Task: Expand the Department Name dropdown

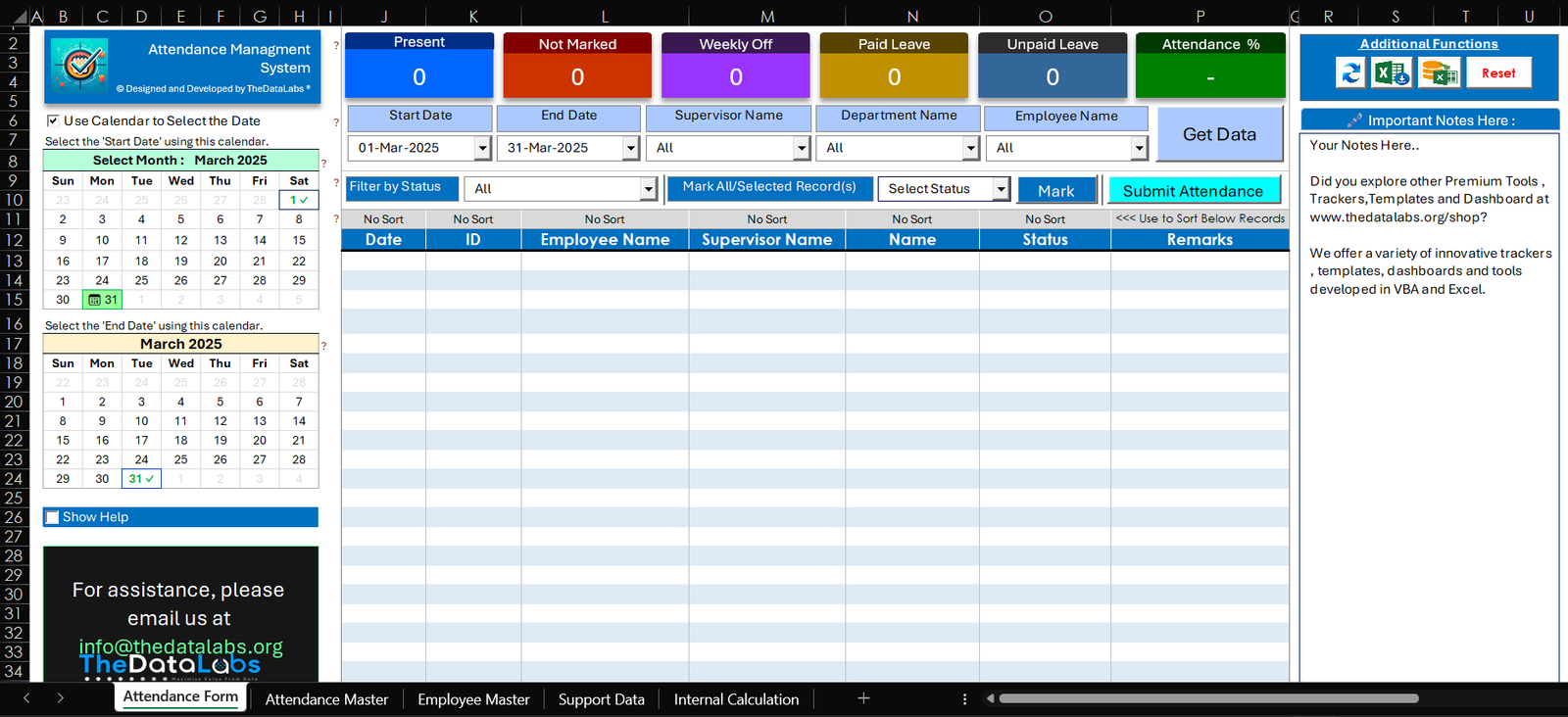Action: [971, 148]
